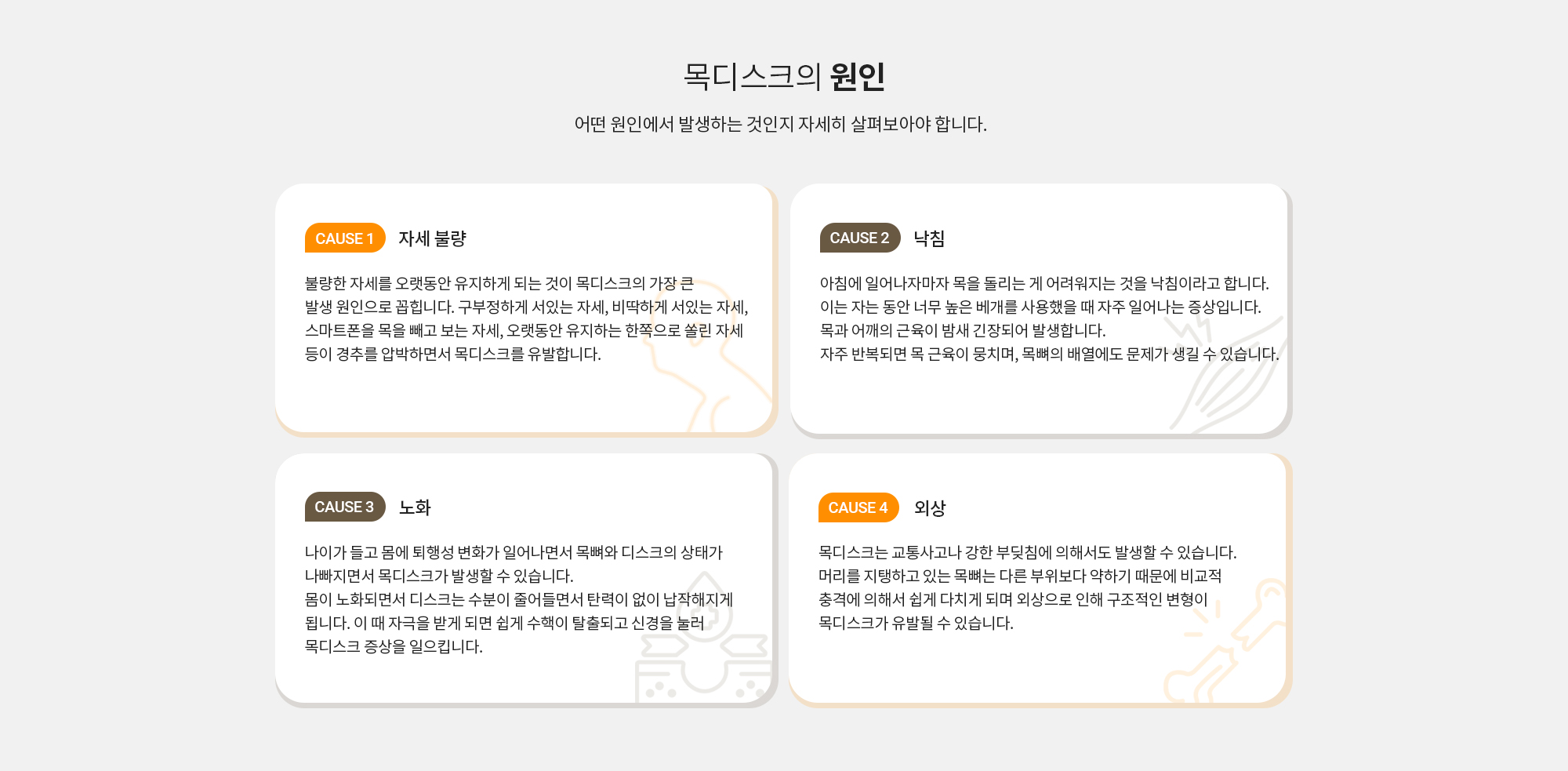
Task: Click the line starting 나빠지면서 목디스크가
Action: pos(439,576)
